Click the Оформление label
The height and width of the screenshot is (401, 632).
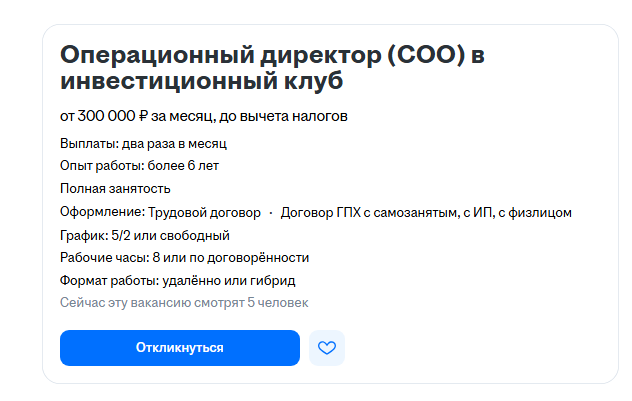(x=102, y=212)
